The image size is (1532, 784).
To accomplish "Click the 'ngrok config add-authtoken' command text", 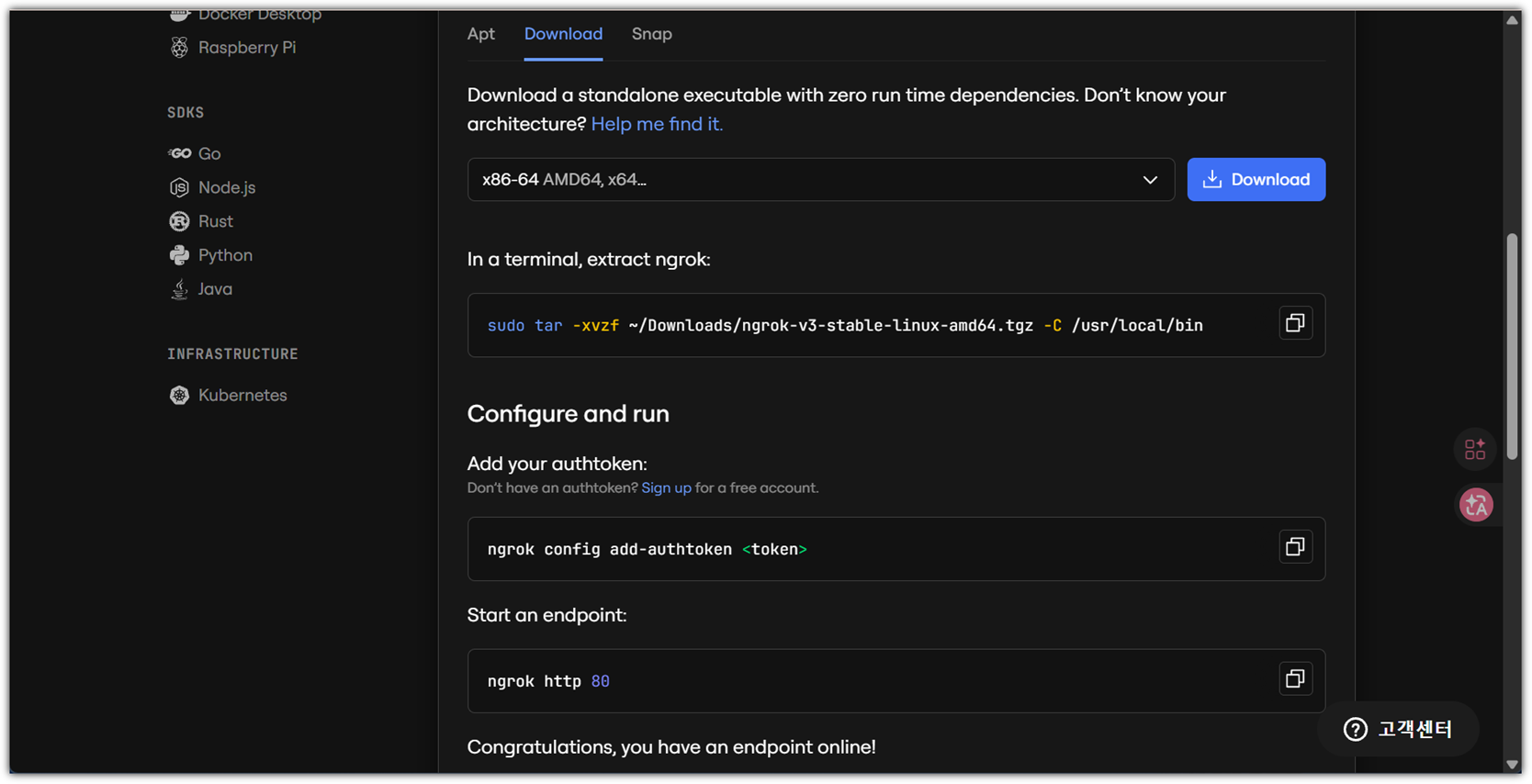I will pyautogui.click(x=647, y=550).
